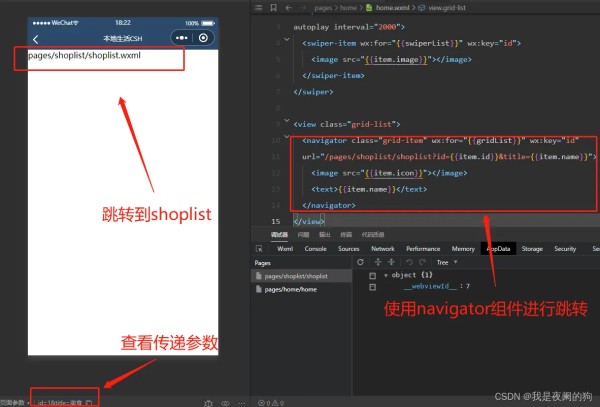Open the object row action box
This screenshot has width=600, height=407.
pyautogui.click(x=372, y=275)
